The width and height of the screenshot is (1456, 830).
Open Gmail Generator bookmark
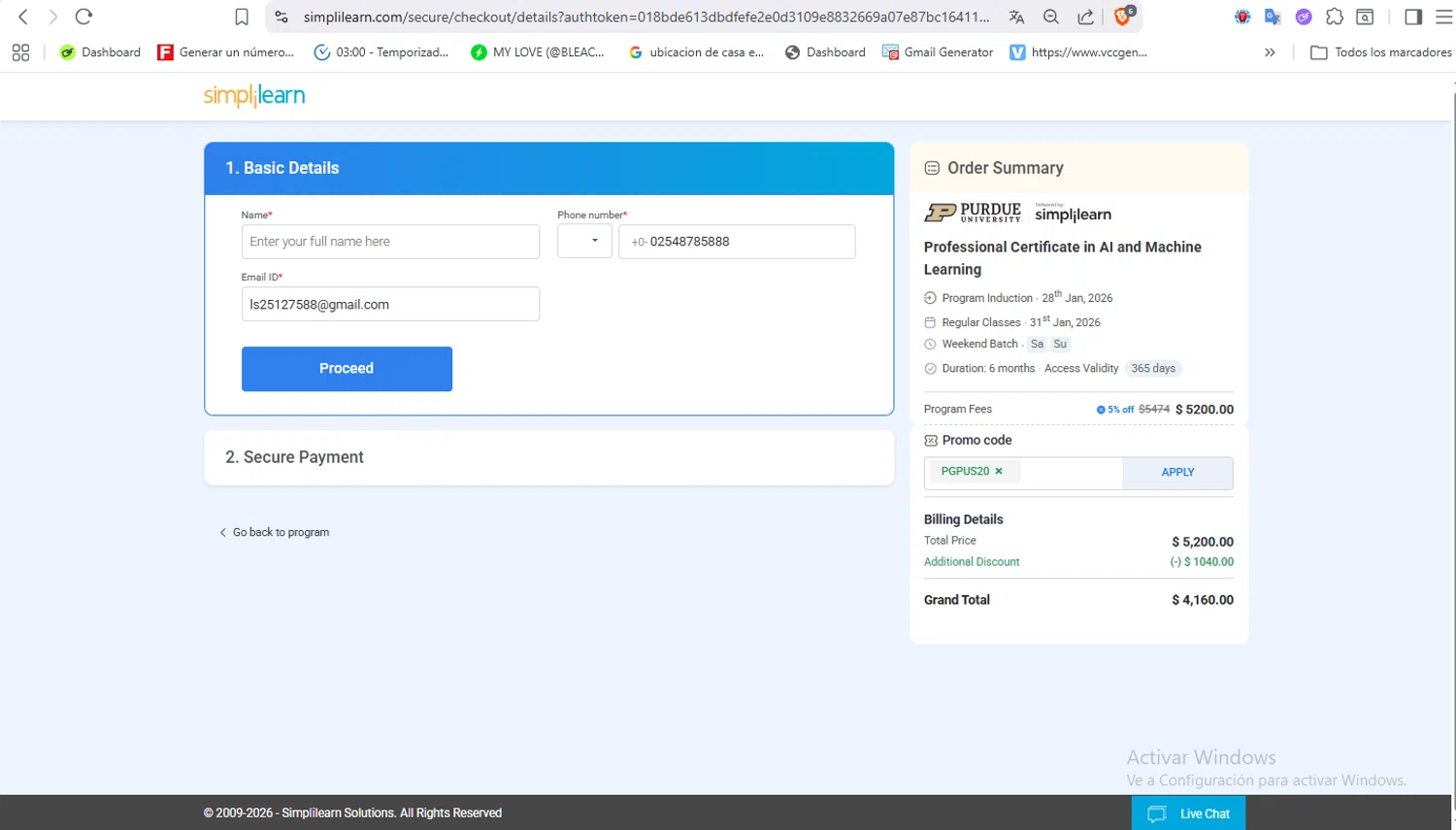pyautogui.click(x=938, y=52)
